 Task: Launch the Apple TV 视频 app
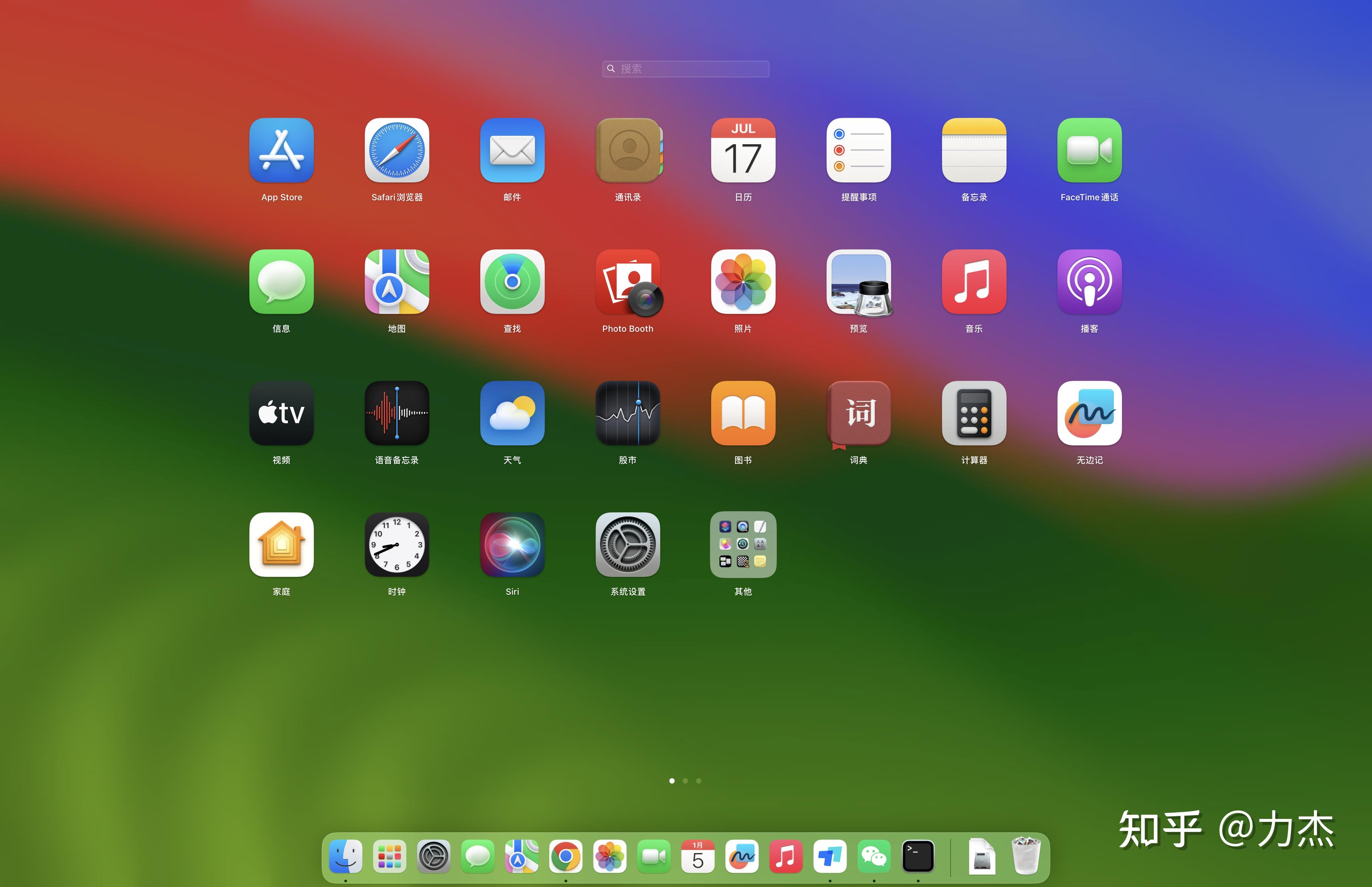(x=282, y=413)
